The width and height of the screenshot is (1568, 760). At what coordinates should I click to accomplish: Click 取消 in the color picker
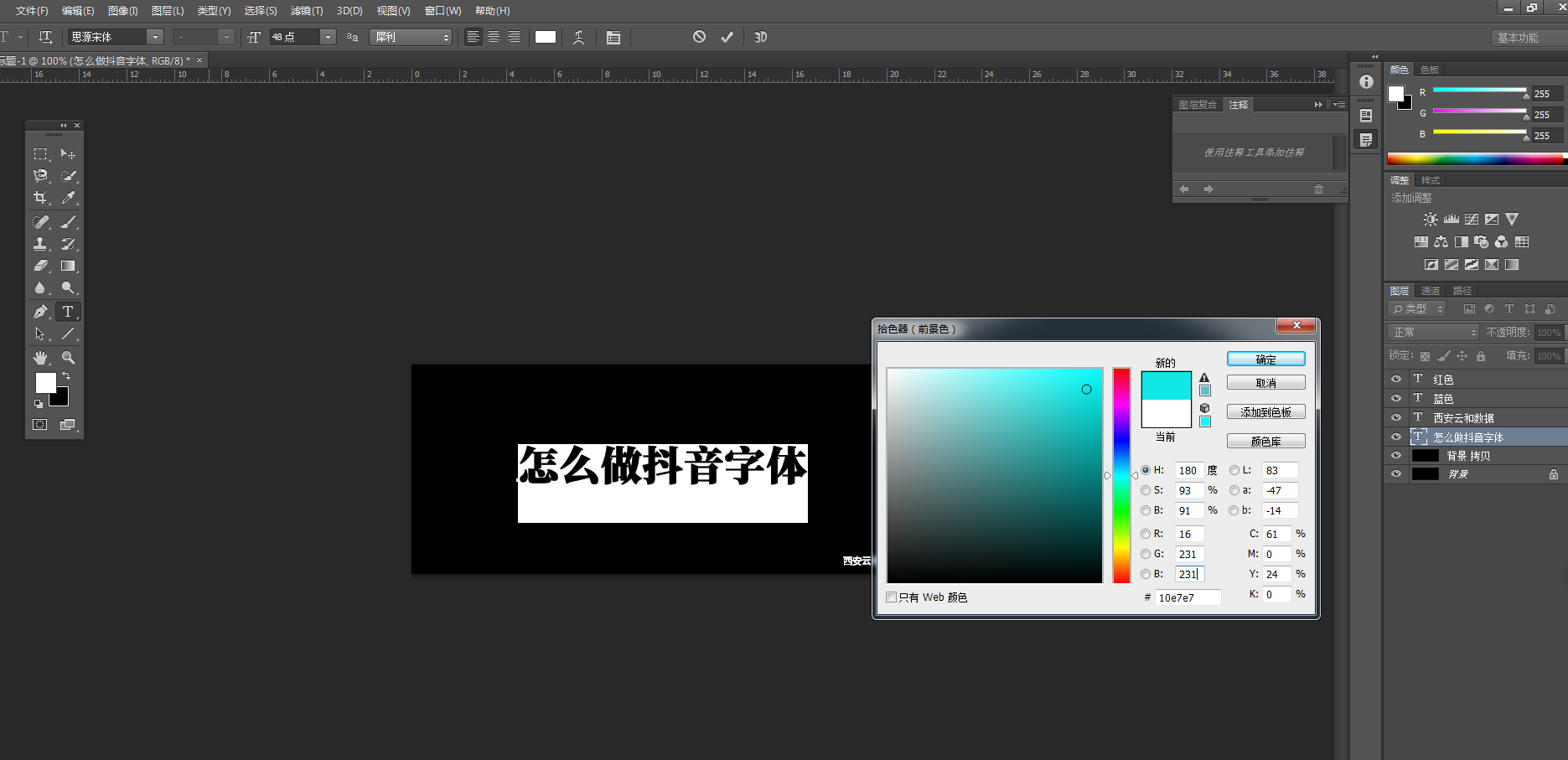pyautogui.click(x=1265, y=383)
